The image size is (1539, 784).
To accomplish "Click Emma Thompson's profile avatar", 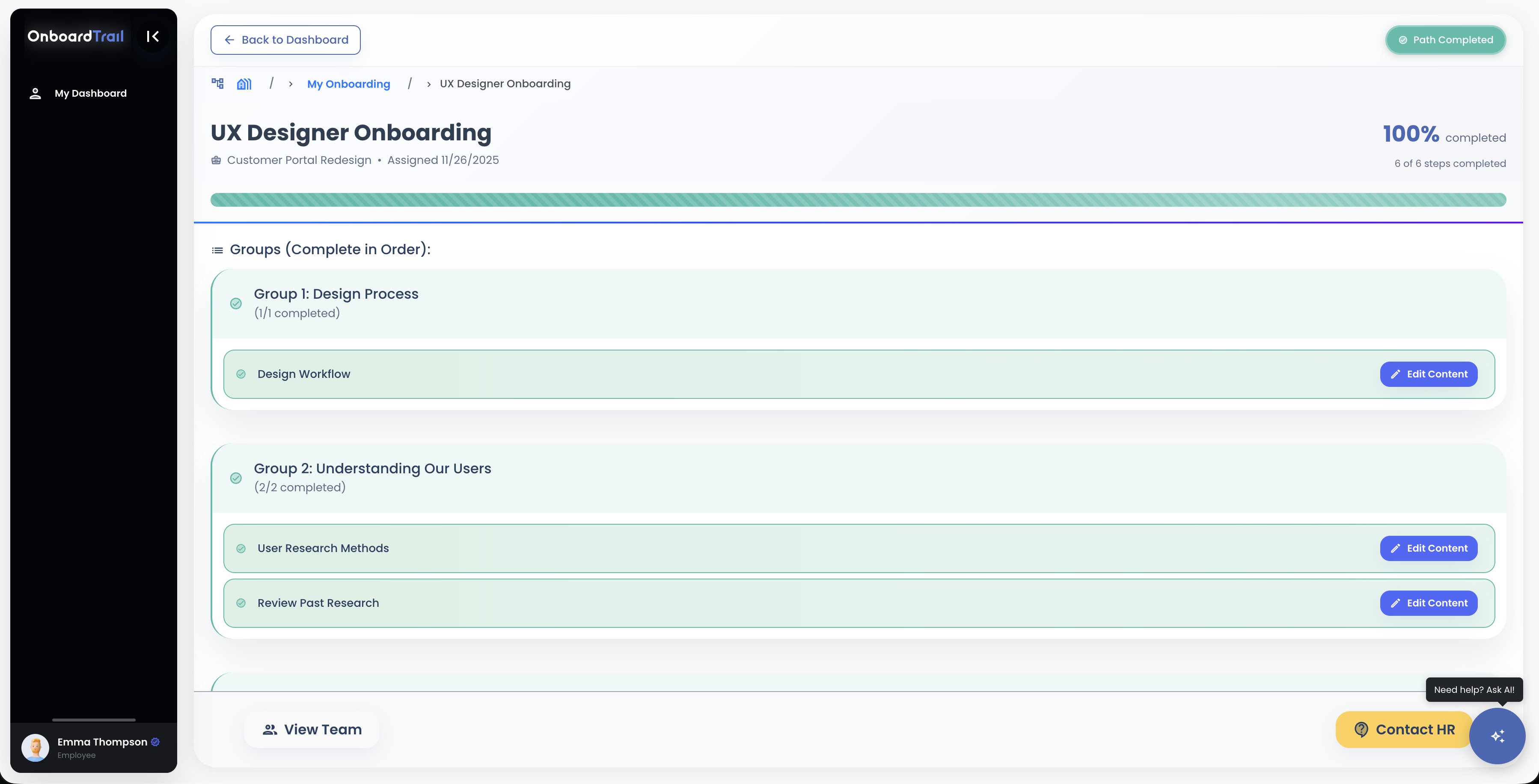I will point(35,748).
